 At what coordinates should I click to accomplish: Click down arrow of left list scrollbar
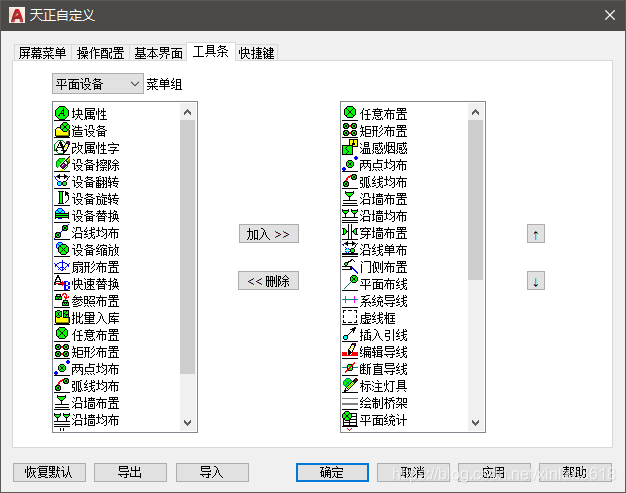pyautogui.click(x=188, y=422)
